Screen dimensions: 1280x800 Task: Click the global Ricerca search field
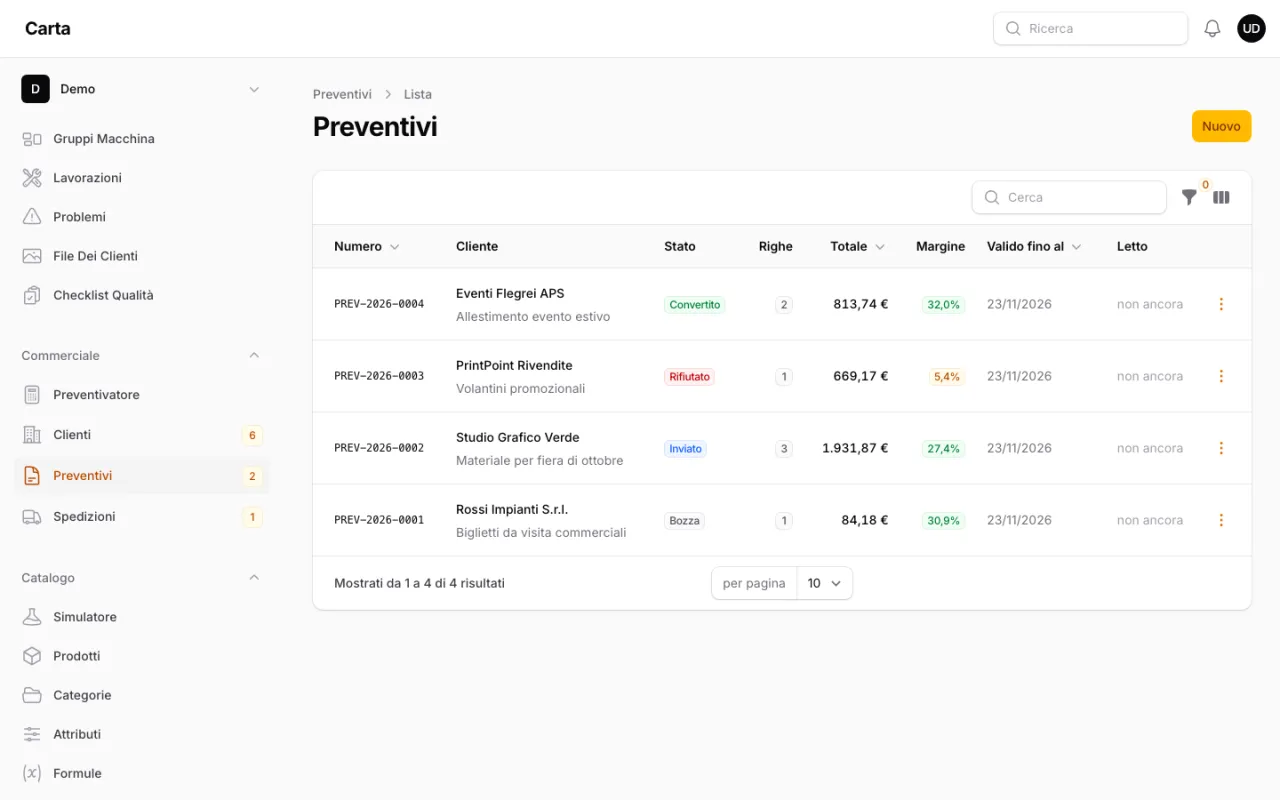tap(1090, 29)
